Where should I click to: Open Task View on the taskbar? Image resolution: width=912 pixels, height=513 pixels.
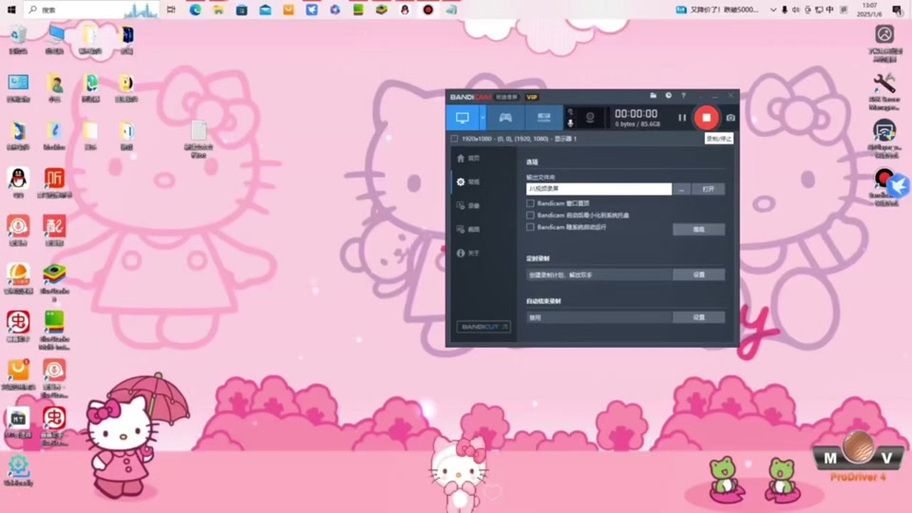point(171,9)
